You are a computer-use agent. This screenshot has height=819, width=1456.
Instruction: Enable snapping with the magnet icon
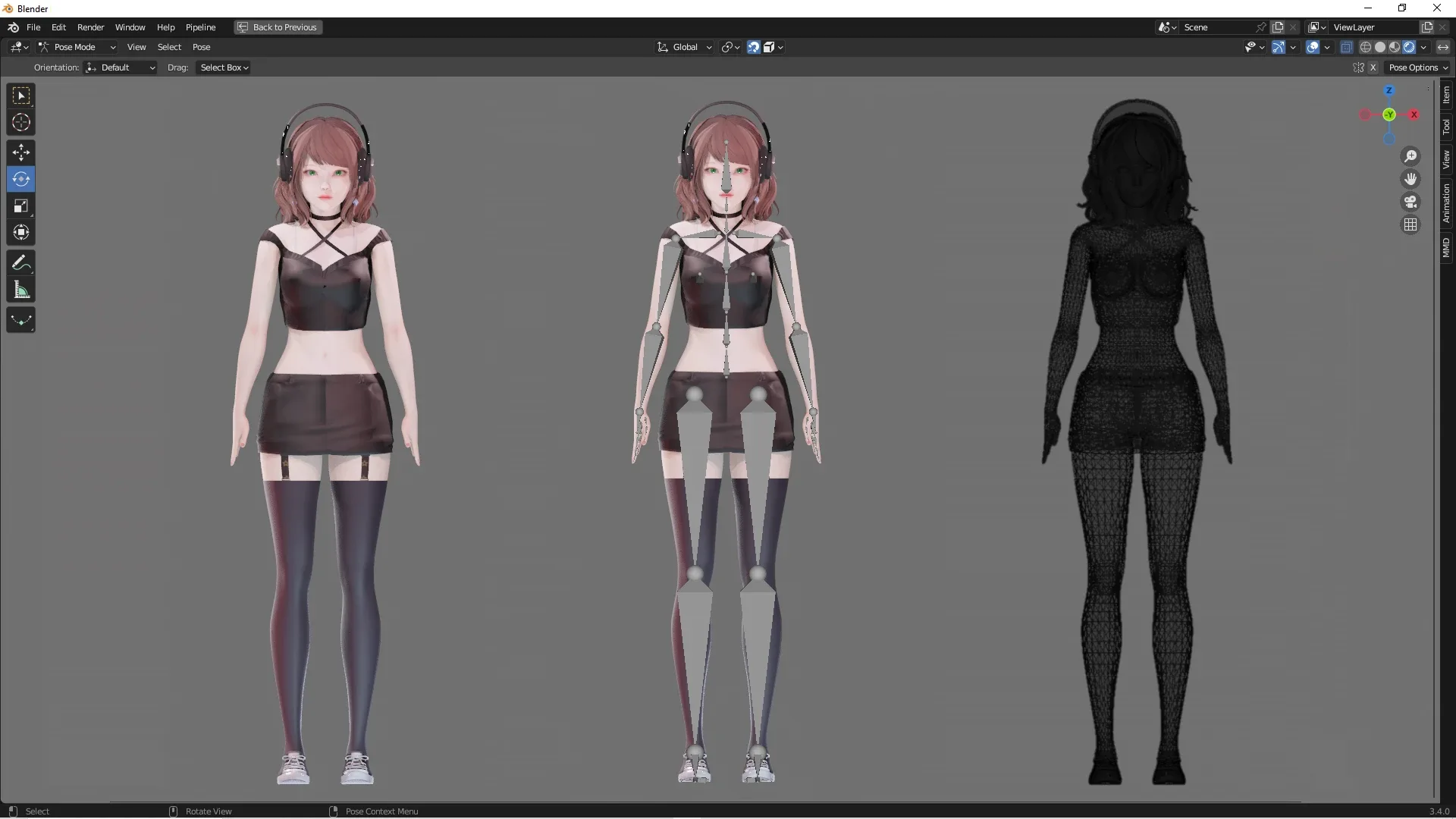coord(753,46)
